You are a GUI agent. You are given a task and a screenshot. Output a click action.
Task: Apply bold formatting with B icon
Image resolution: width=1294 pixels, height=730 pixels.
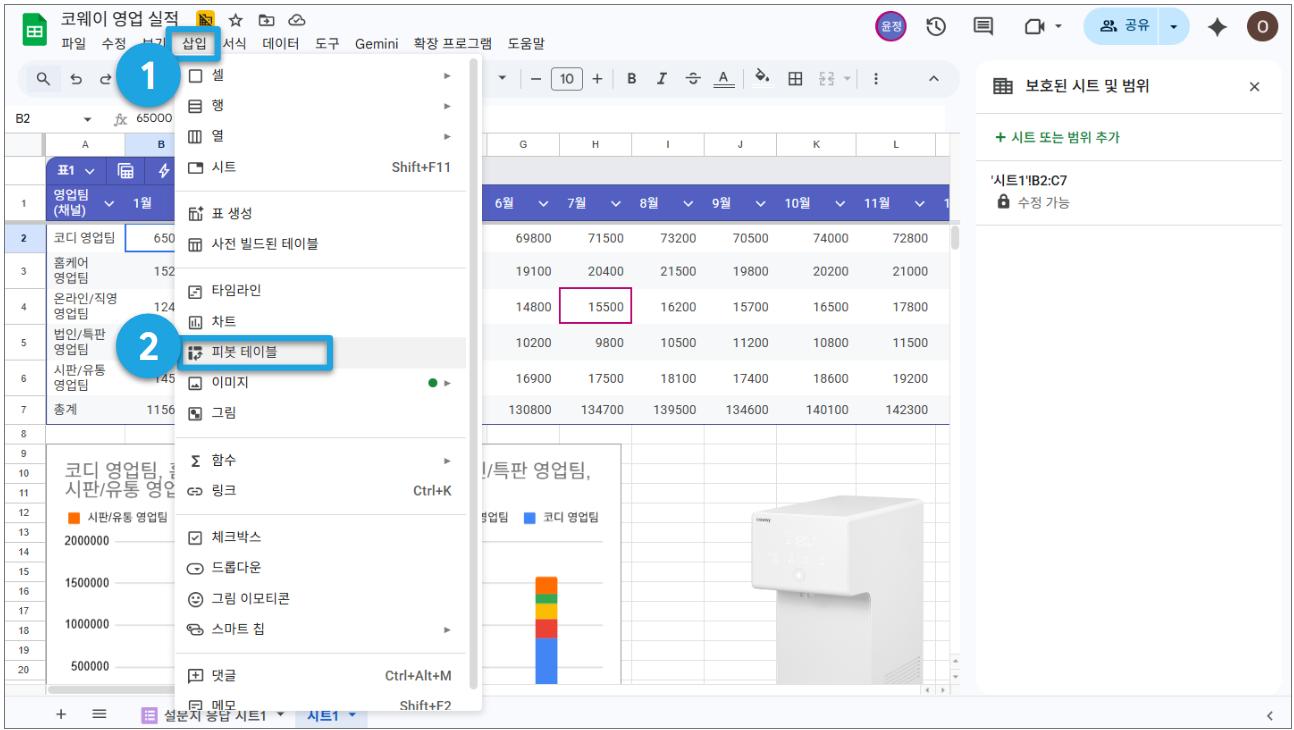(631, 79)
